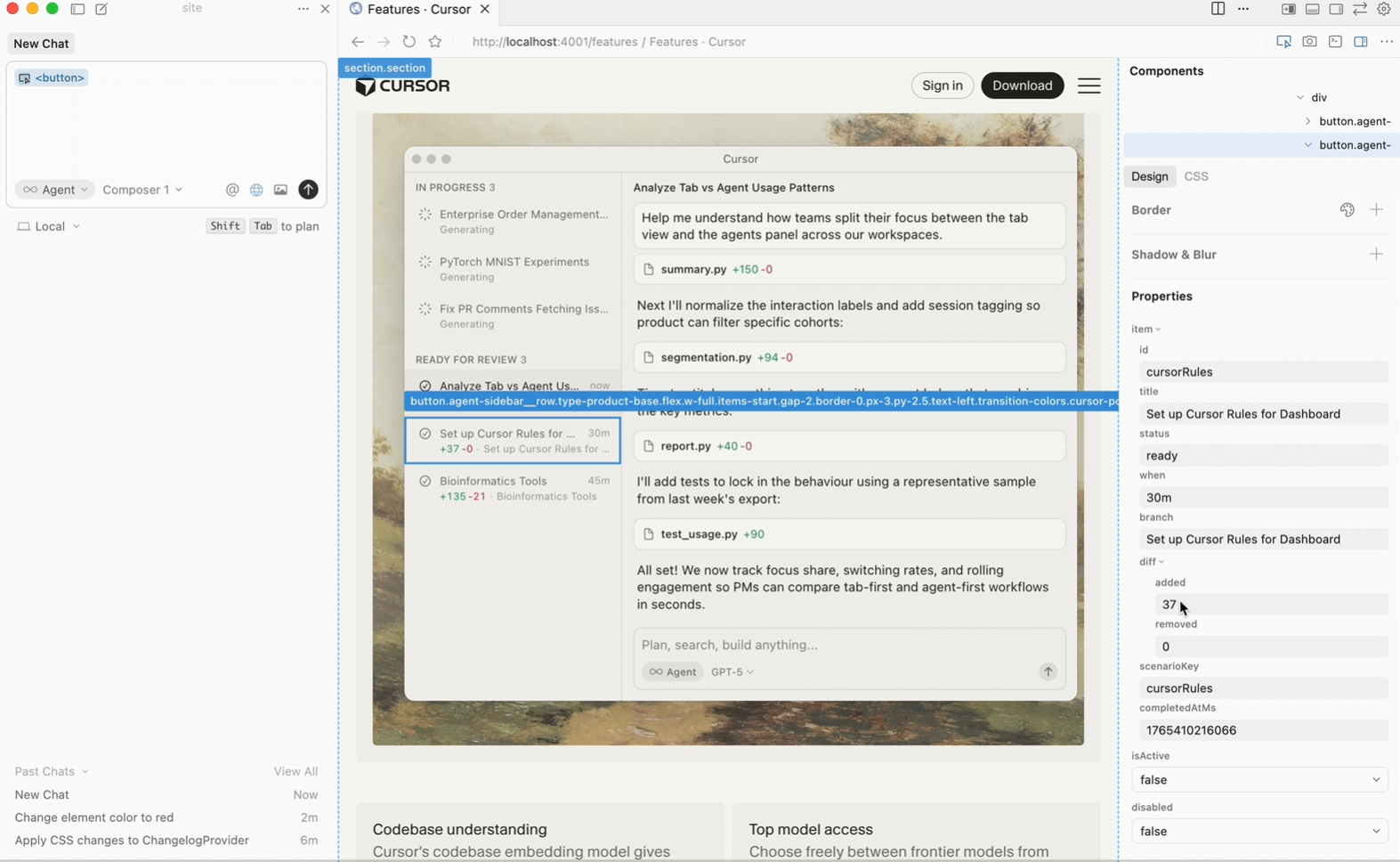Open the isActive false dropdown
This screenshot has height=862, width=1400.
coord(1258,780)
